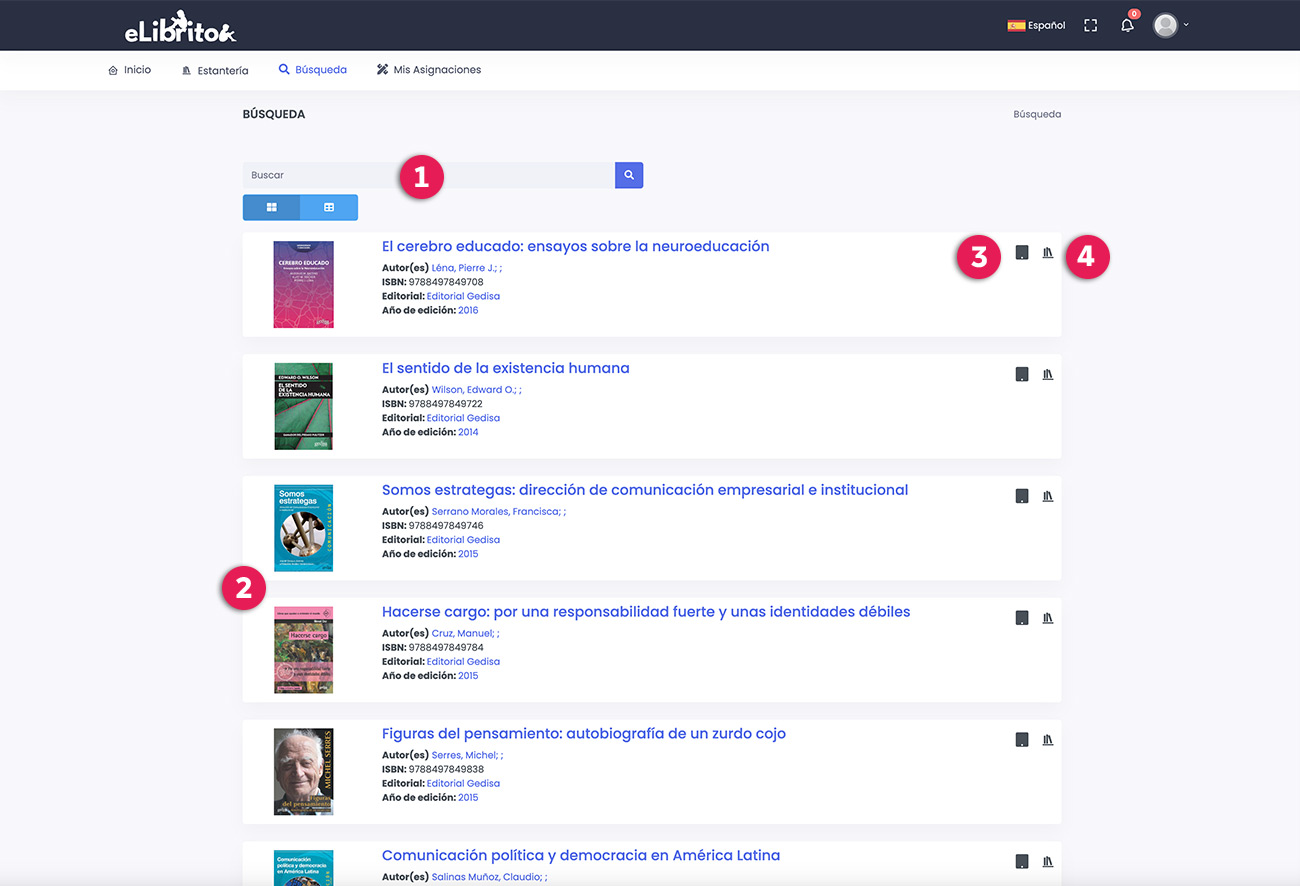Shelf icon for Comunicación política y democracia
Viewport: 1300px width, 886px height.
point(1048,862)
